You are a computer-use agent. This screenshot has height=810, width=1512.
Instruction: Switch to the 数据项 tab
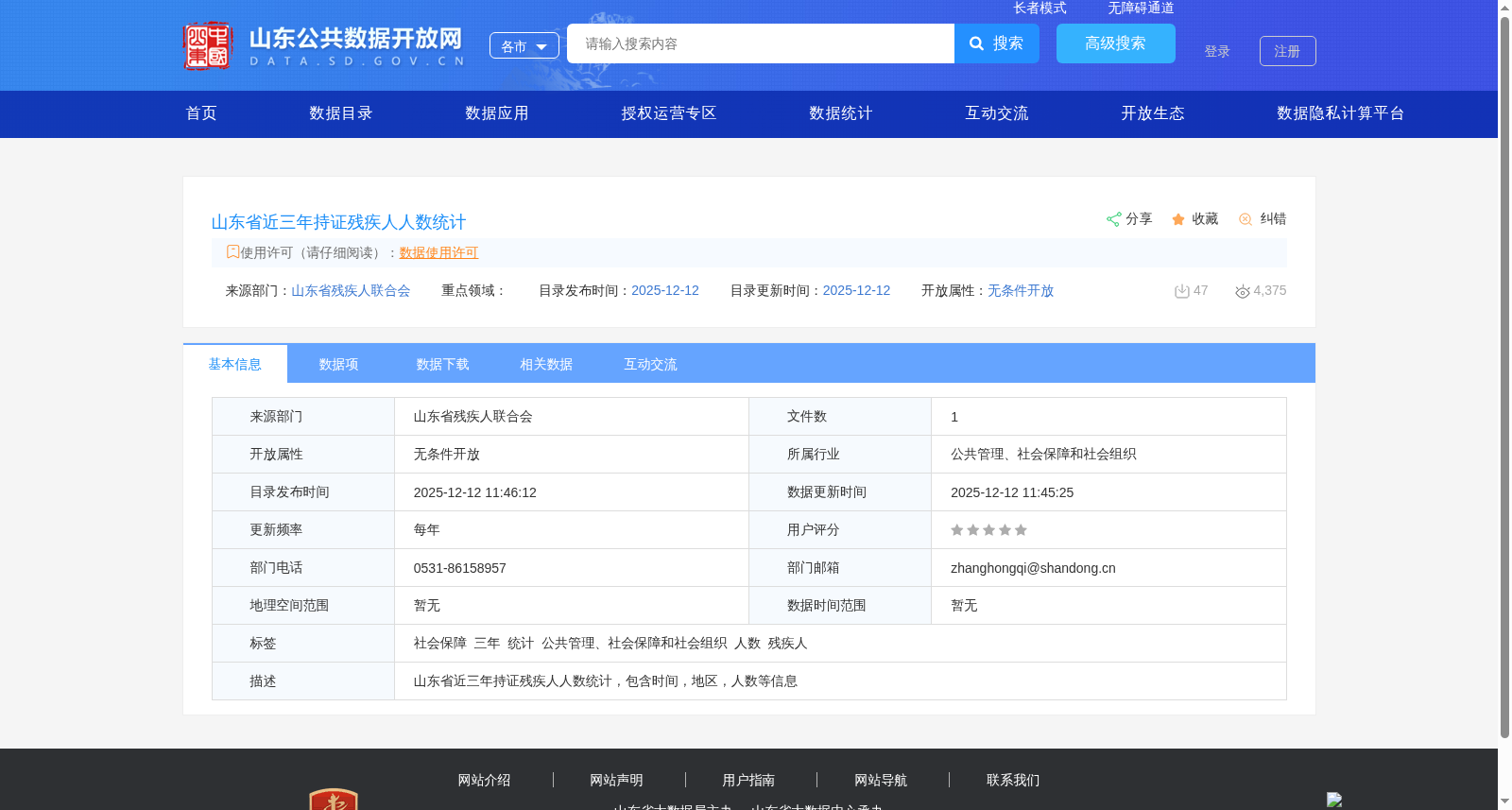(x=339, y=364)
